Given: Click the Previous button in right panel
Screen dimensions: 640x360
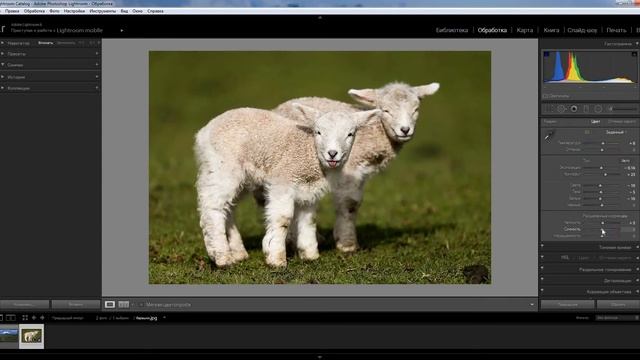Looking at the screenshot, I should [567, 304].
